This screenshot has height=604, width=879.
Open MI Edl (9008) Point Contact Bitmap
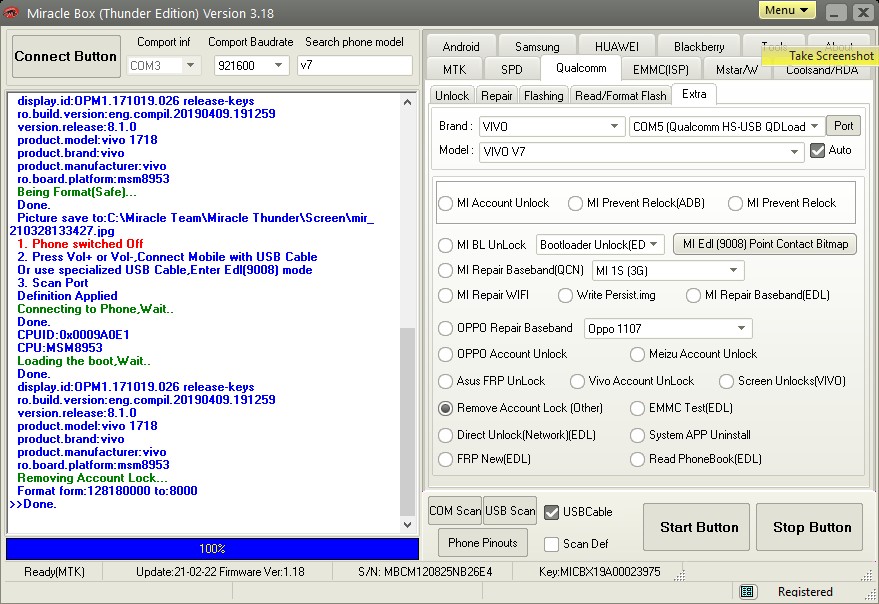tap(765, 244)
